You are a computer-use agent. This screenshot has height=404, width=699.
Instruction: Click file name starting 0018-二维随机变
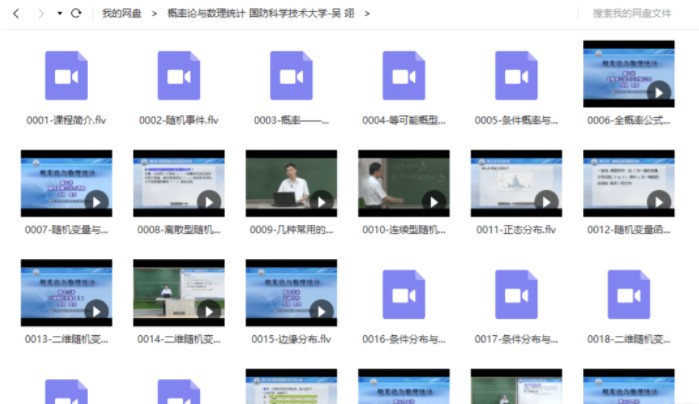coord(629,339)
